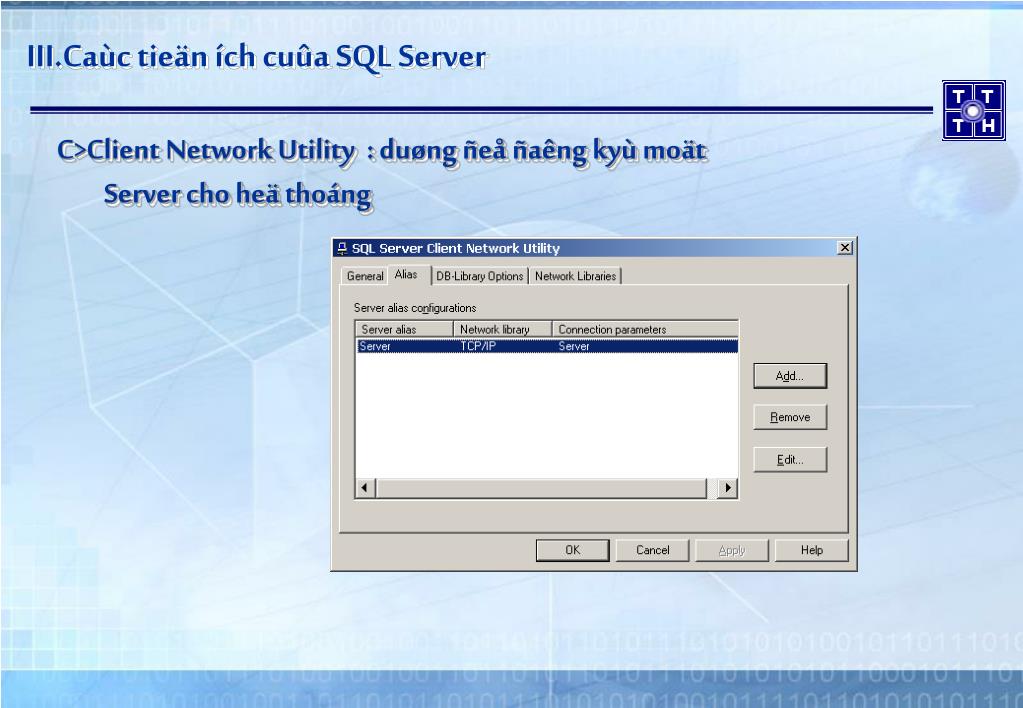Confirm with the OK button
The width and height of the screenshot is (1023, 708).
coord(573,550)
